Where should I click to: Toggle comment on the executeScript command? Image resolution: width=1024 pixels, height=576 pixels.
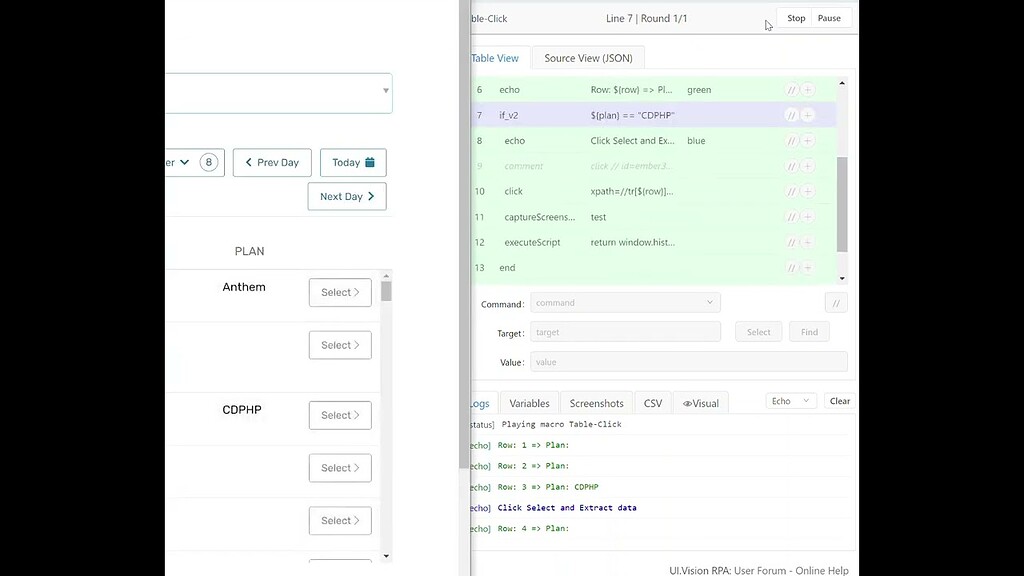(791, 242)
